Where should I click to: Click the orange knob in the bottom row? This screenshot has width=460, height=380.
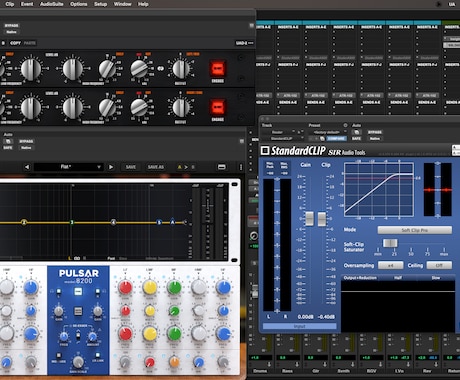click(174, 362)
